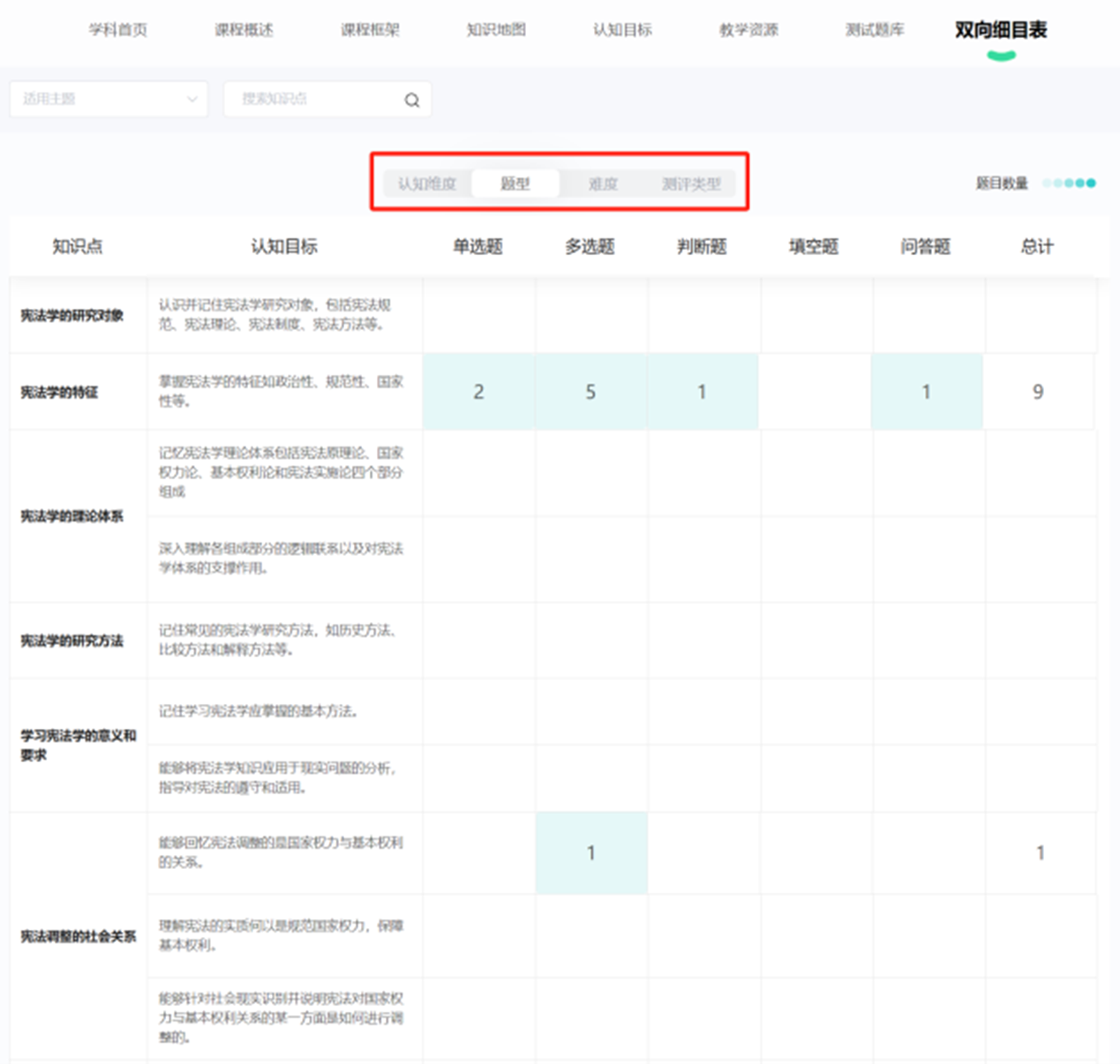Click the 题目数量 color legend dots

(x=1069, y=184)
